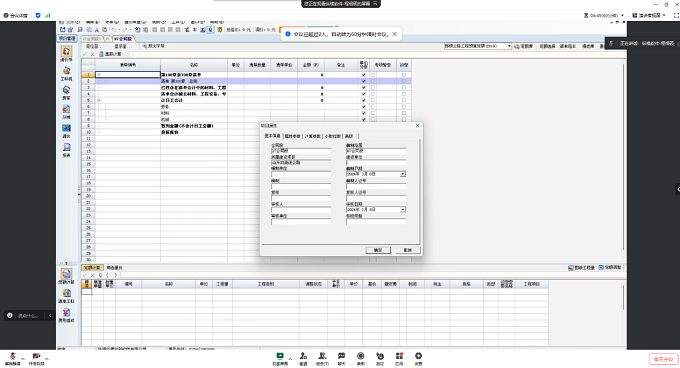
Task: Select the 报表 report icon in sidebar
Action: pyautogui.click(x=66, y=150)
